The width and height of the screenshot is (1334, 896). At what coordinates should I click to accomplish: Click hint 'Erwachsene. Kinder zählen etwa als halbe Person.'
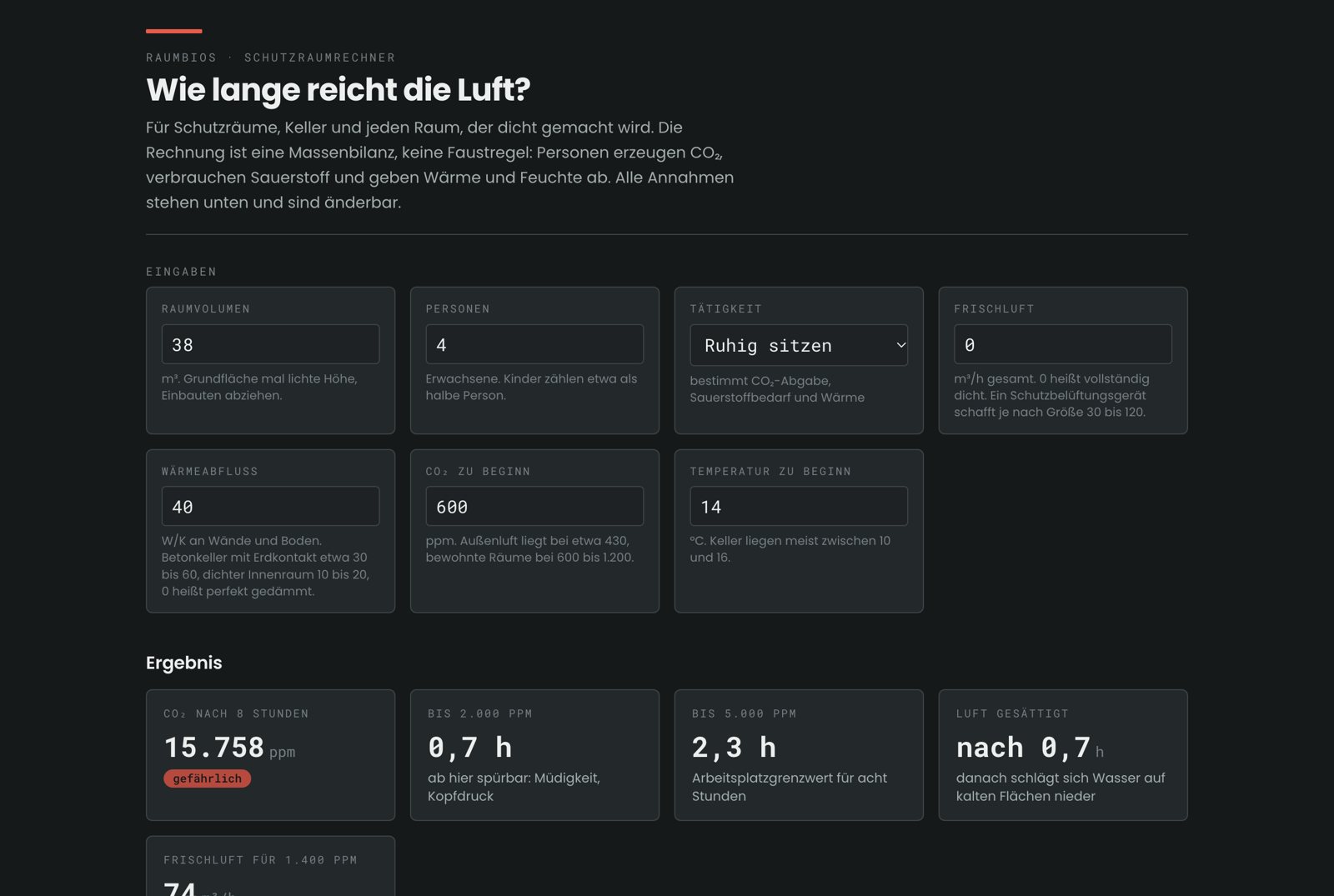531,387
